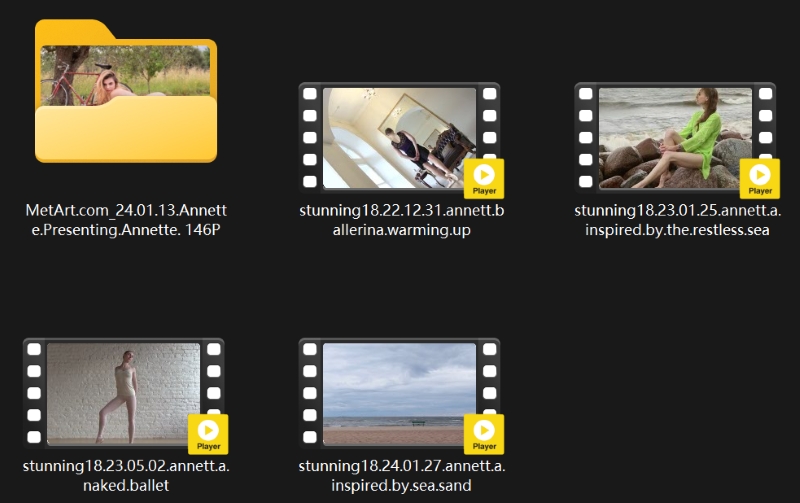Click the empty area right of the sea.sand video
The width and height of the screenshot is (800, 503).
[x=670, y=400]
